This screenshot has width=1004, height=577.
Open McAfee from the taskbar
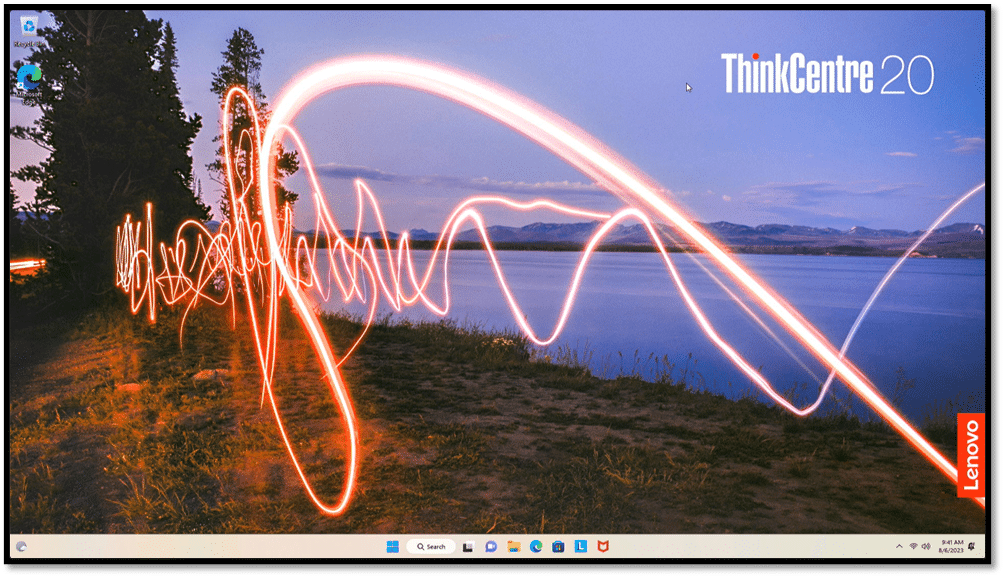[x=603, y=546]
